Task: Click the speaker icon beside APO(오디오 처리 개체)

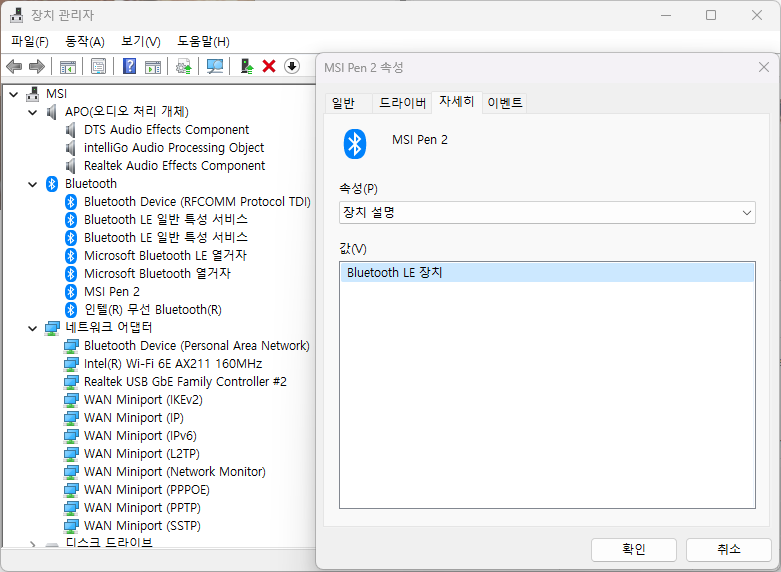Action: pos(51,112)
